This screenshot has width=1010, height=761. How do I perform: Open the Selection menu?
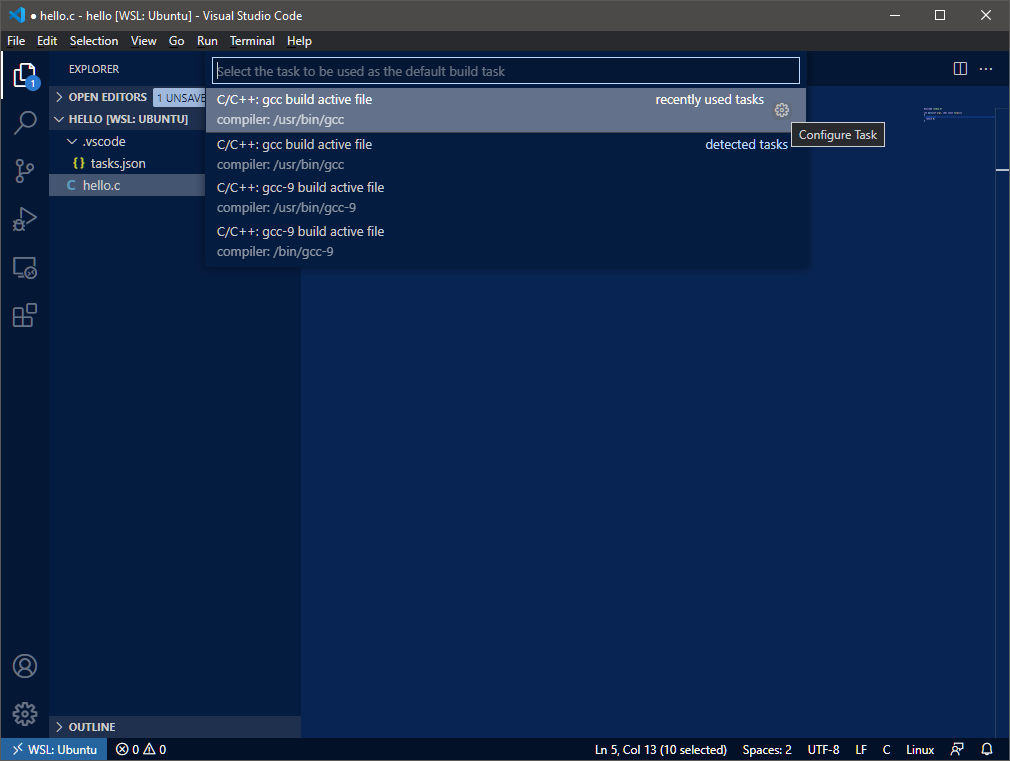pos(94,41)
